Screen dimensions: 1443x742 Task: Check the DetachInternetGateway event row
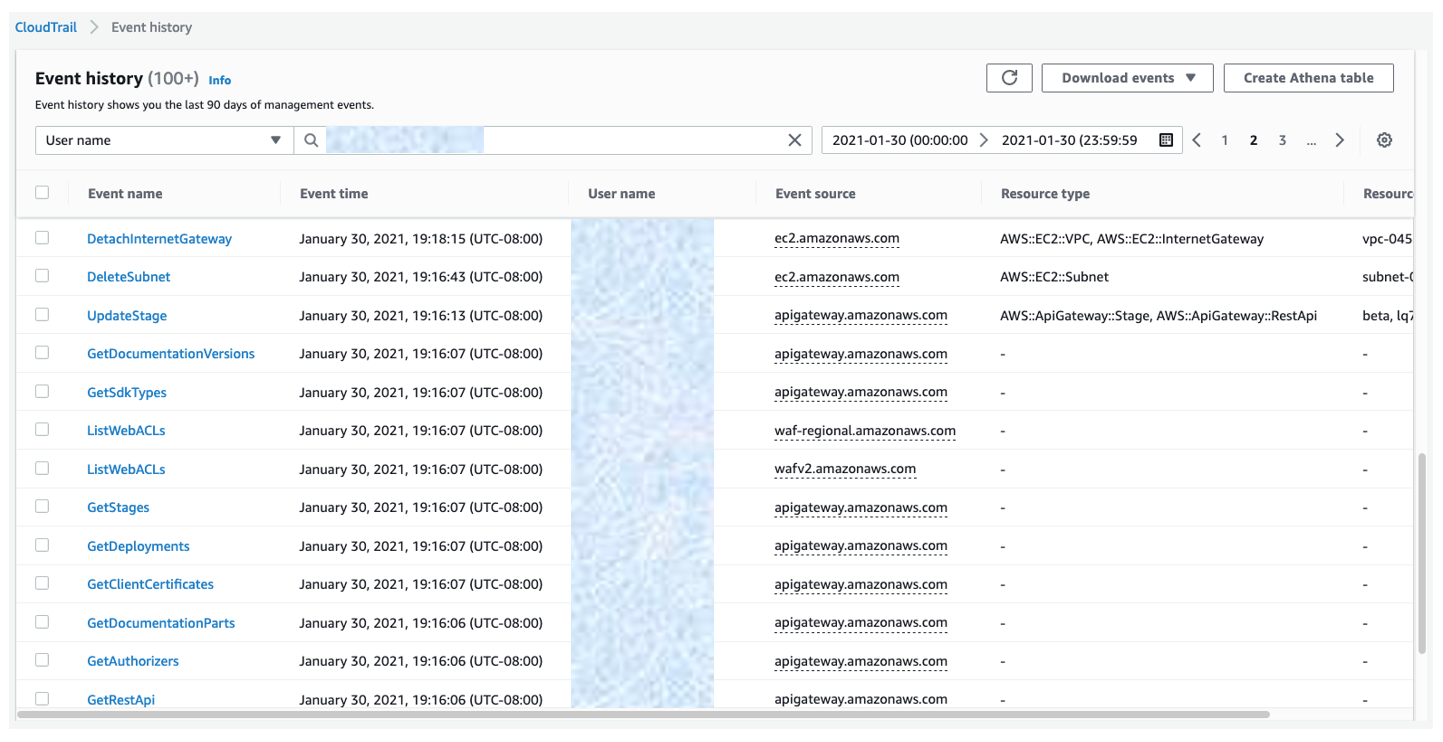tap(42, 238)
